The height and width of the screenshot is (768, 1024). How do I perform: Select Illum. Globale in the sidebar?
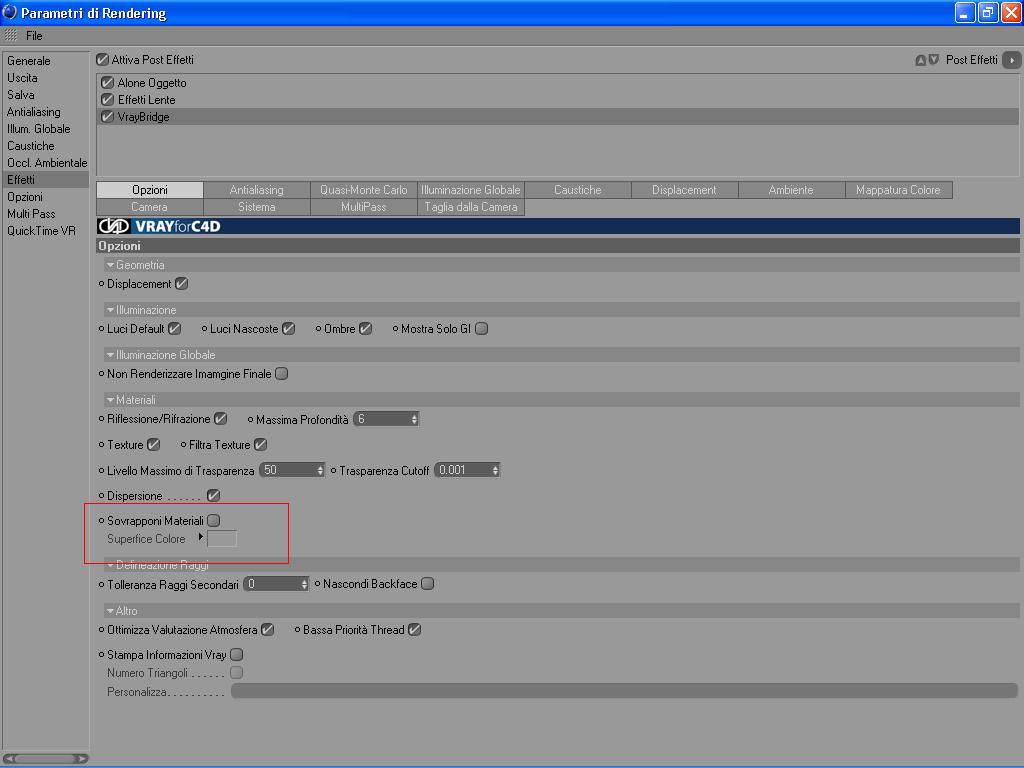(x=46, y=129)
